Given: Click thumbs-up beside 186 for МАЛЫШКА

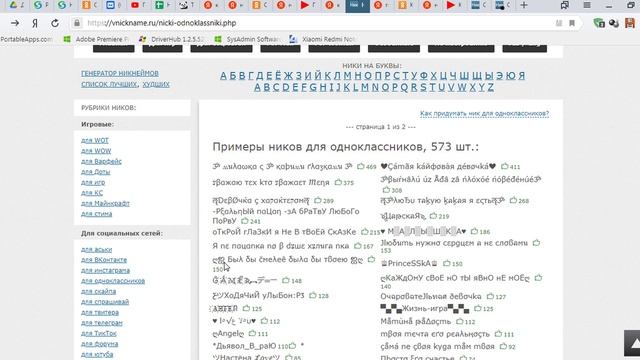Looking at the screenshot, I should (x=474, y=231).
